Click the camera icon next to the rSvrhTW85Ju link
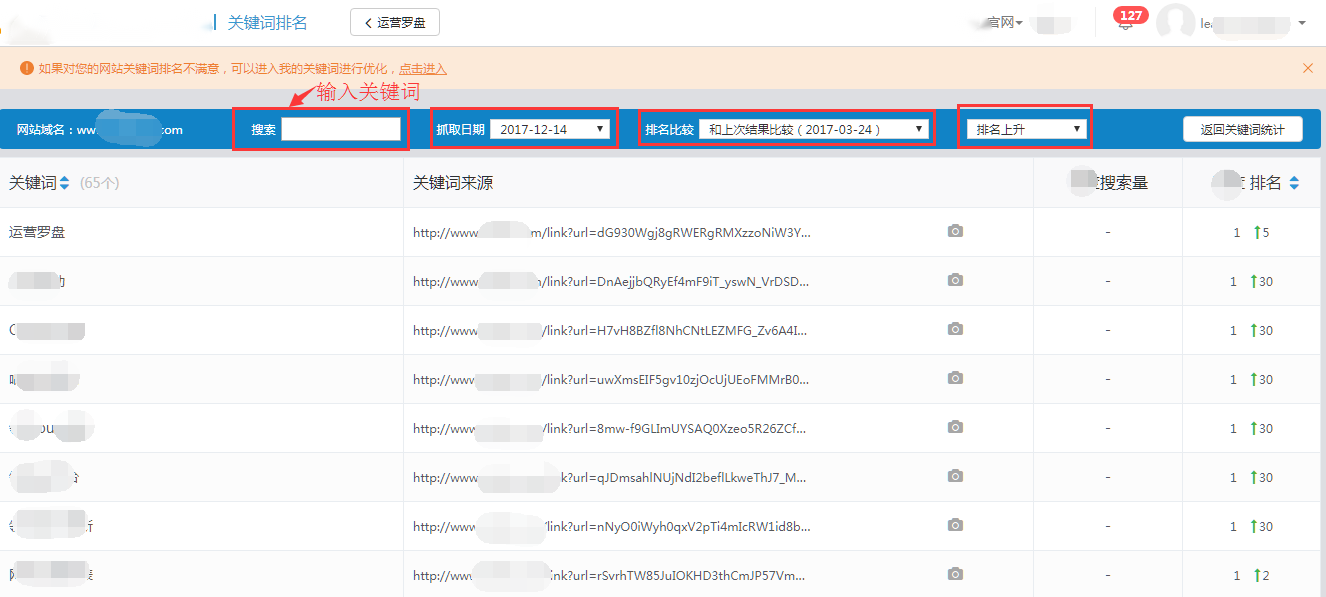Viewport: 1326px width, 597px height. tap(955, 574)
